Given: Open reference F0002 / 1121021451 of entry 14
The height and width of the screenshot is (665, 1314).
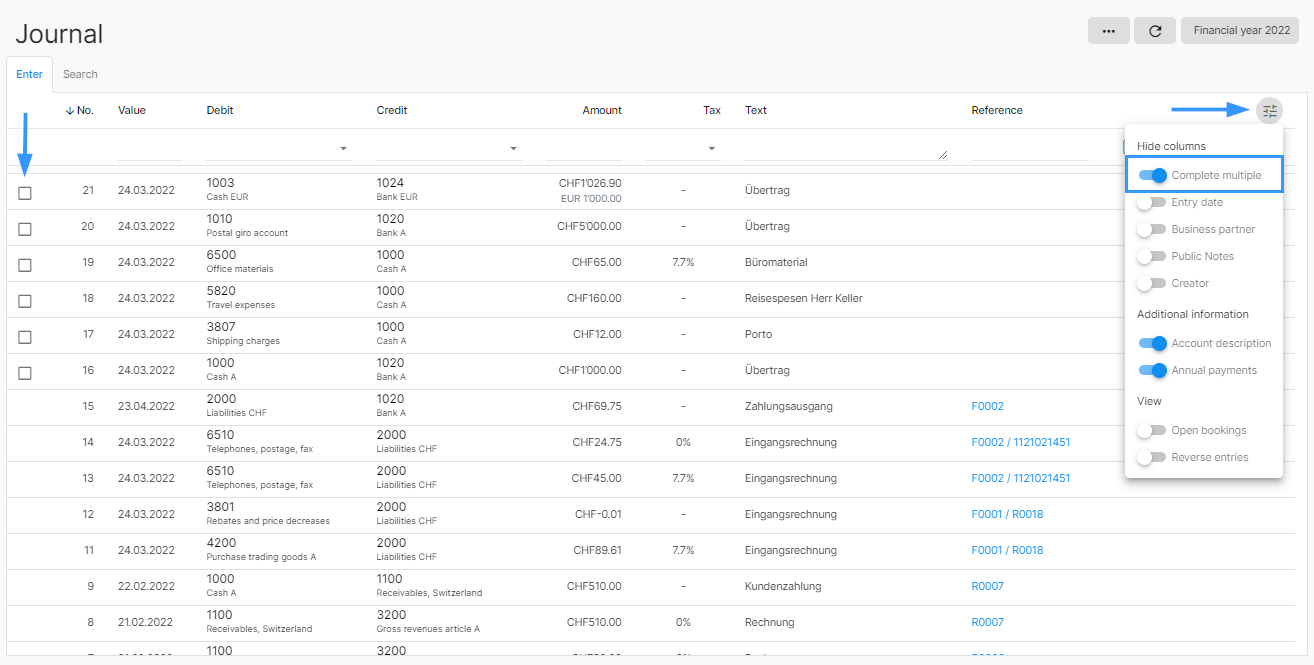Looking at the screenshot, I should pyautogui.click(x=1021, y=442).
